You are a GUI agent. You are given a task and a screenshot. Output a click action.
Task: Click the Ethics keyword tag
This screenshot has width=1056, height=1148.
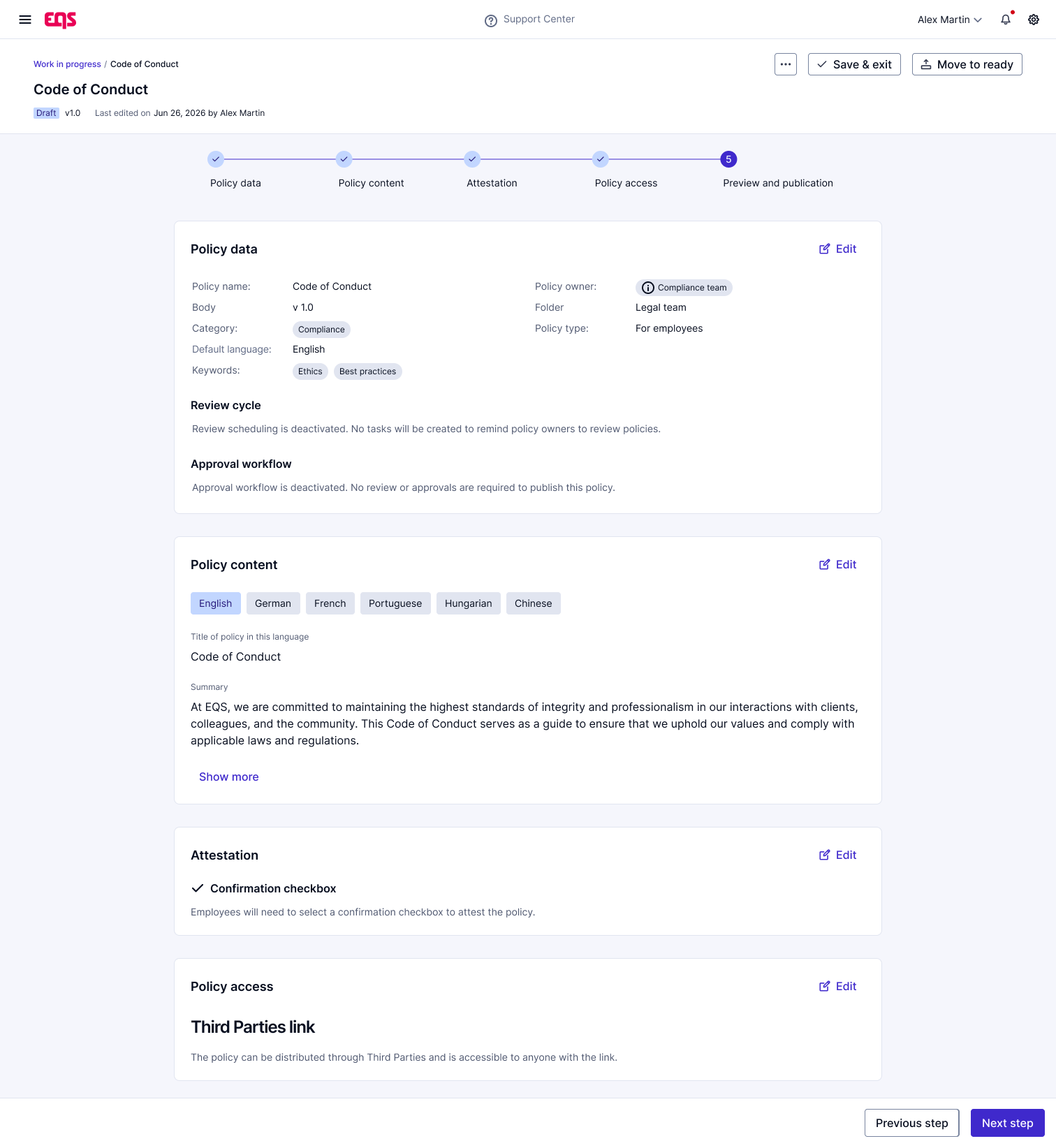tap(310, 371)
